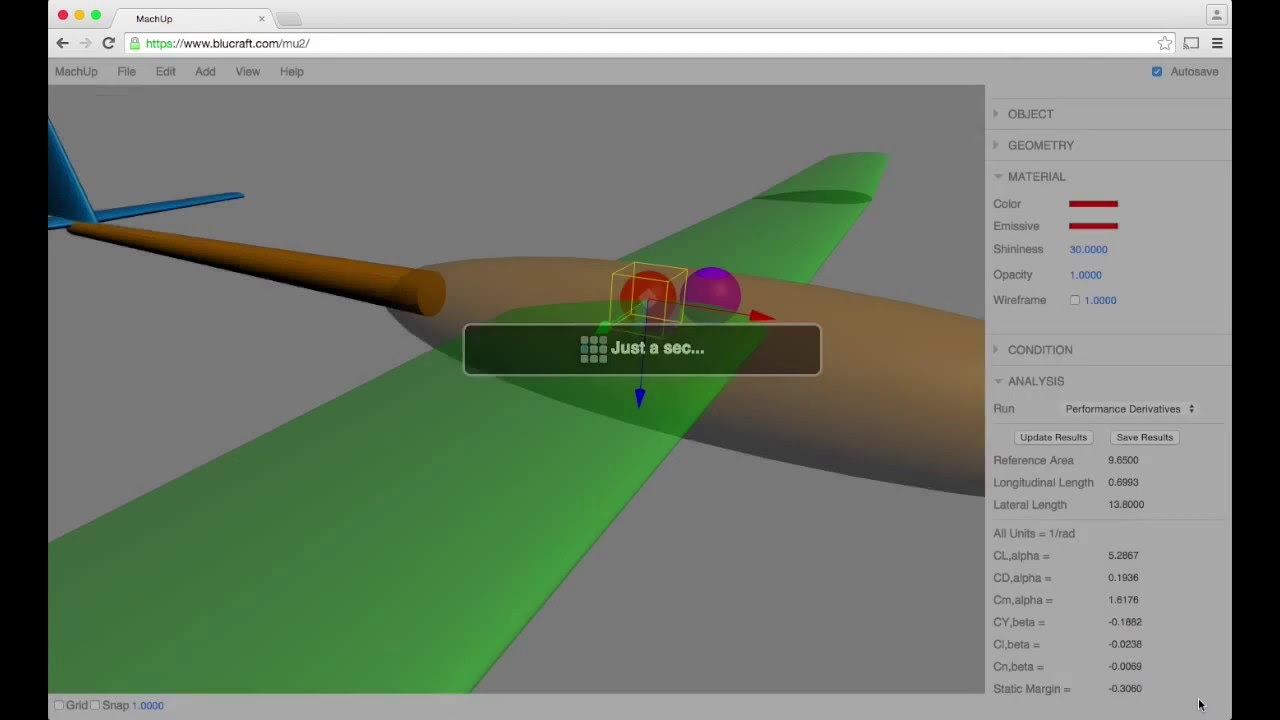The image size is (1280, 720).
Task: Click the address bar URL
Action: tap(227, 44)
